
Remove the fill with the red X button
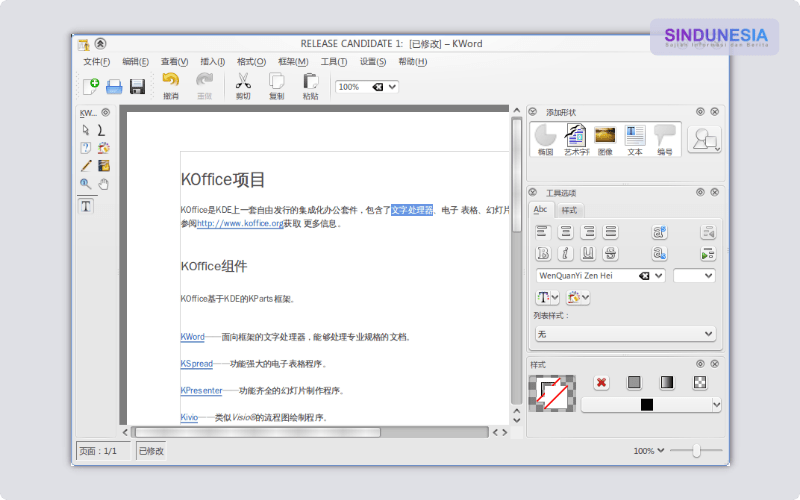[602, 383]
